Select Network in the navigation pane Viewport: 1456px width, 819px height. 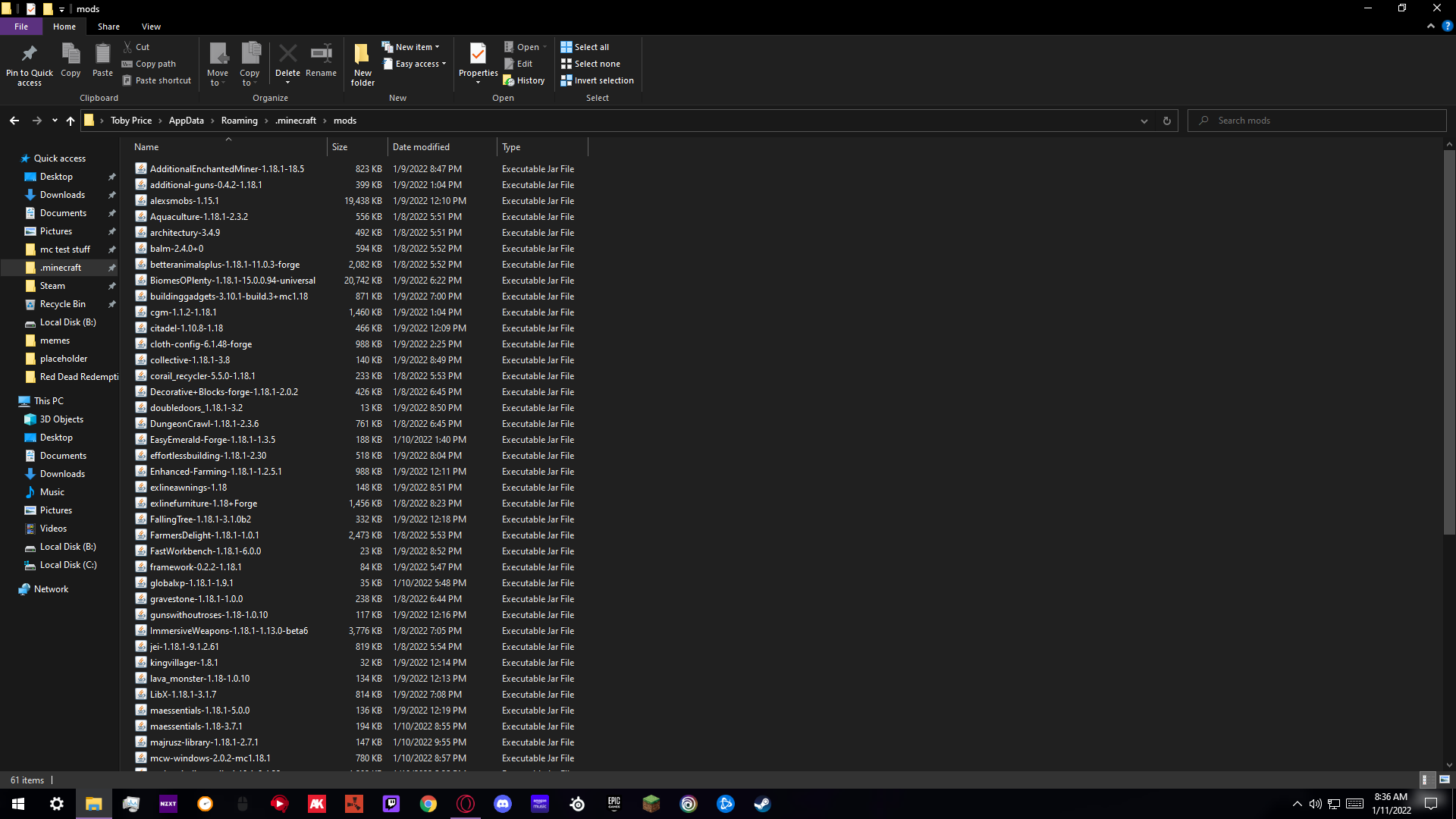click(x=51, y=589)
